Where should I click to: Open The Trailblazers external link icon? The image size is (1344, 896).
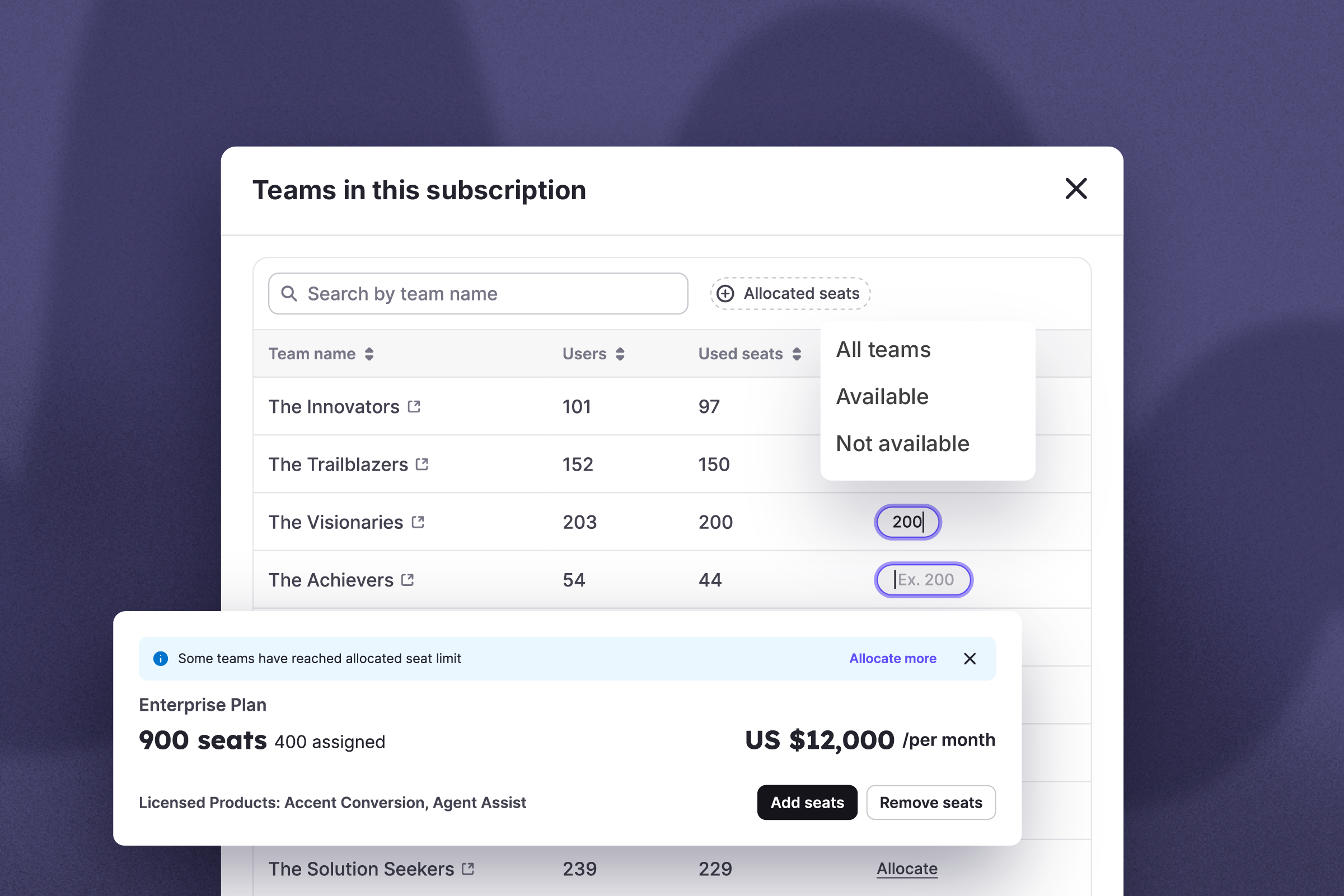pyautogui.click(x=422, y=464)
